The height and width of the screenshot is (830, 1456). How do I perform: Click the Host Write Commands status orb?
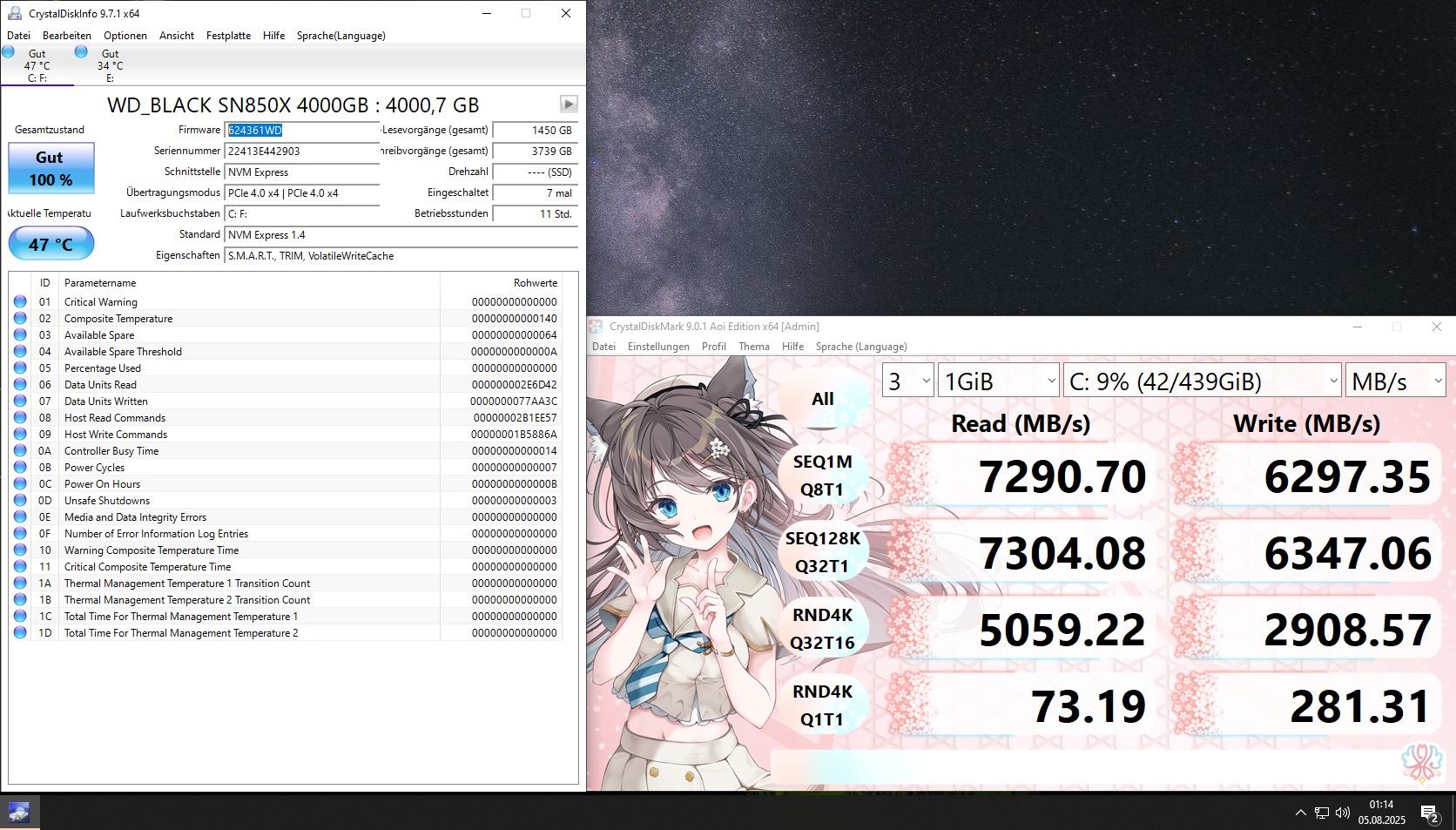20,434
